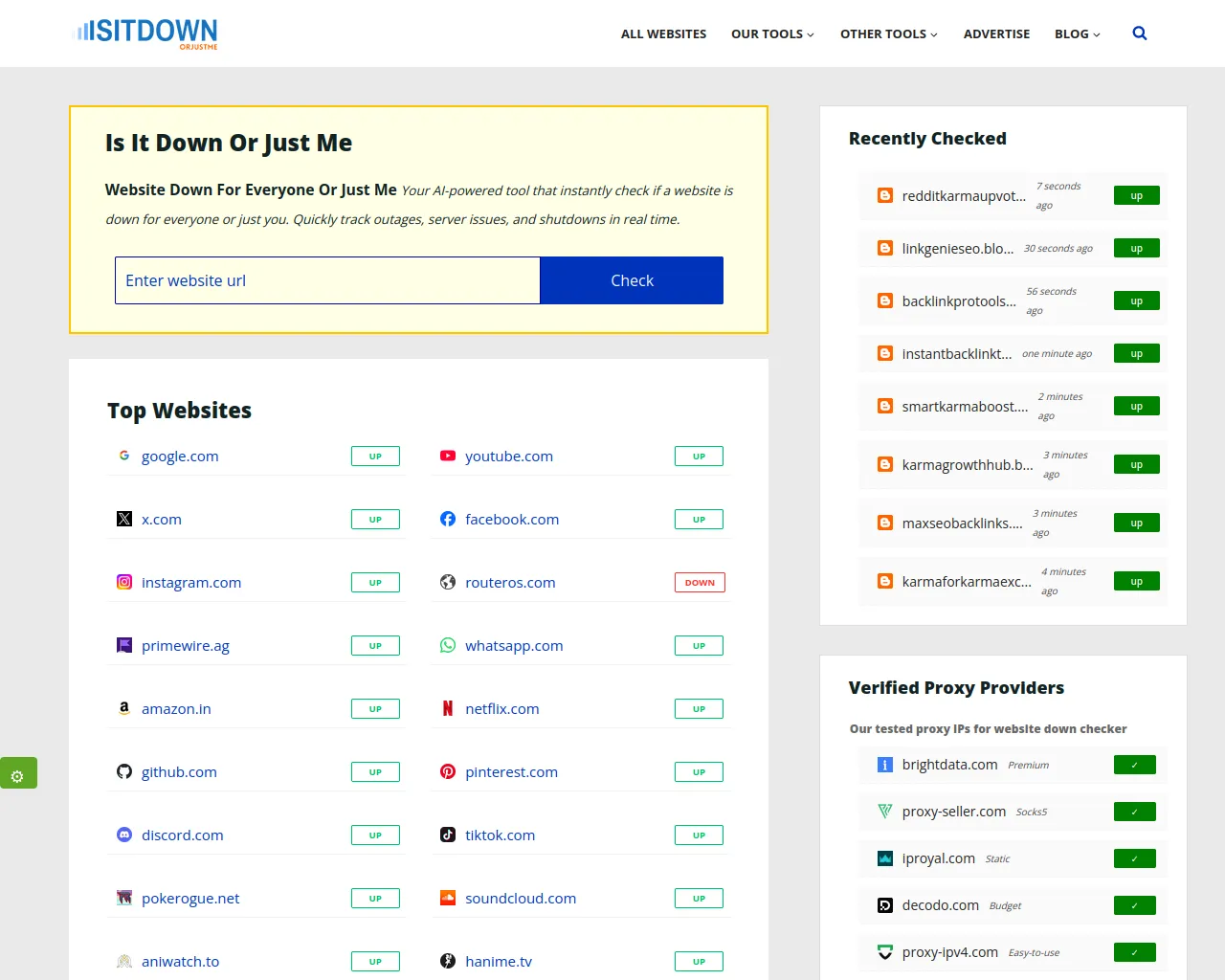This screenshot has height=980, width=1225.
Task: Open the netflix.com status link
Action: 502,709
